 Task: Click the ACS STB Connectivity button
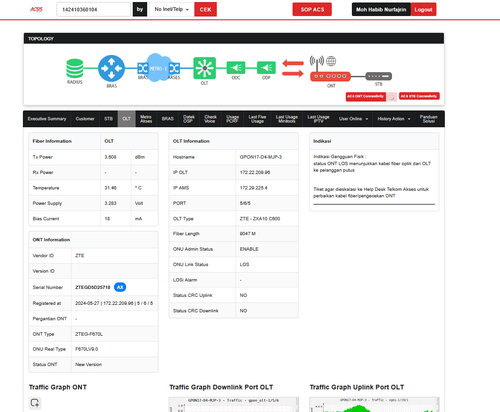point(419,96)
